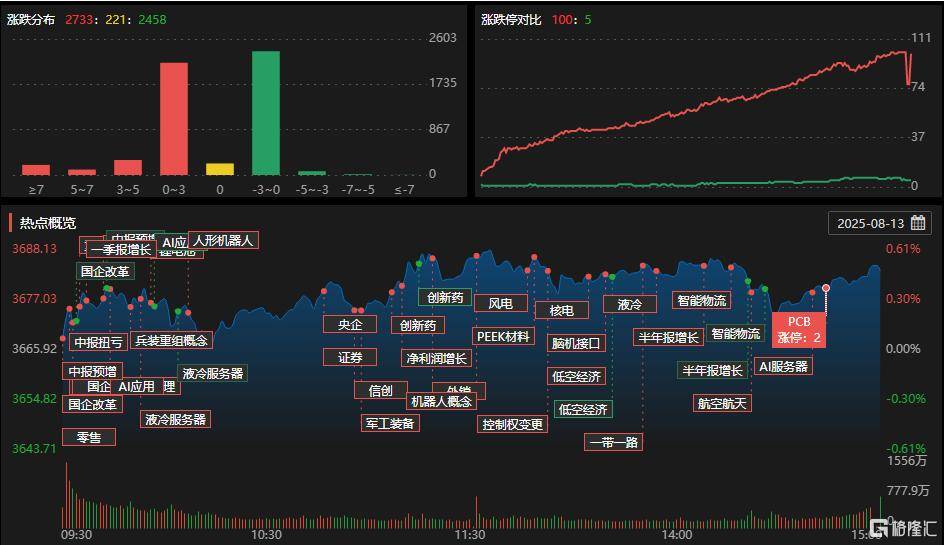Screen dimensions: 944x545
Task: Open the AI服务器 tag
Action: coord(782,366)
